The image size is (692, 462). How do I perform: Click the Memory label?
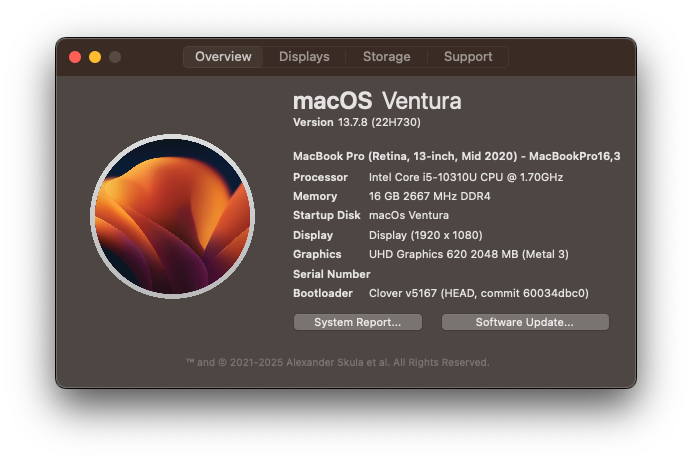315,196
